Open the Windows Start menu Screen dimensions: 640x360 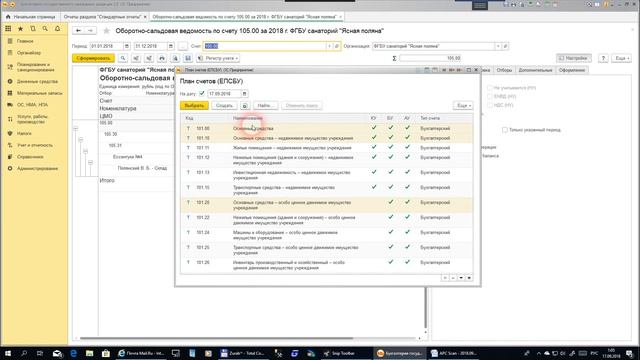click(8, 353)
